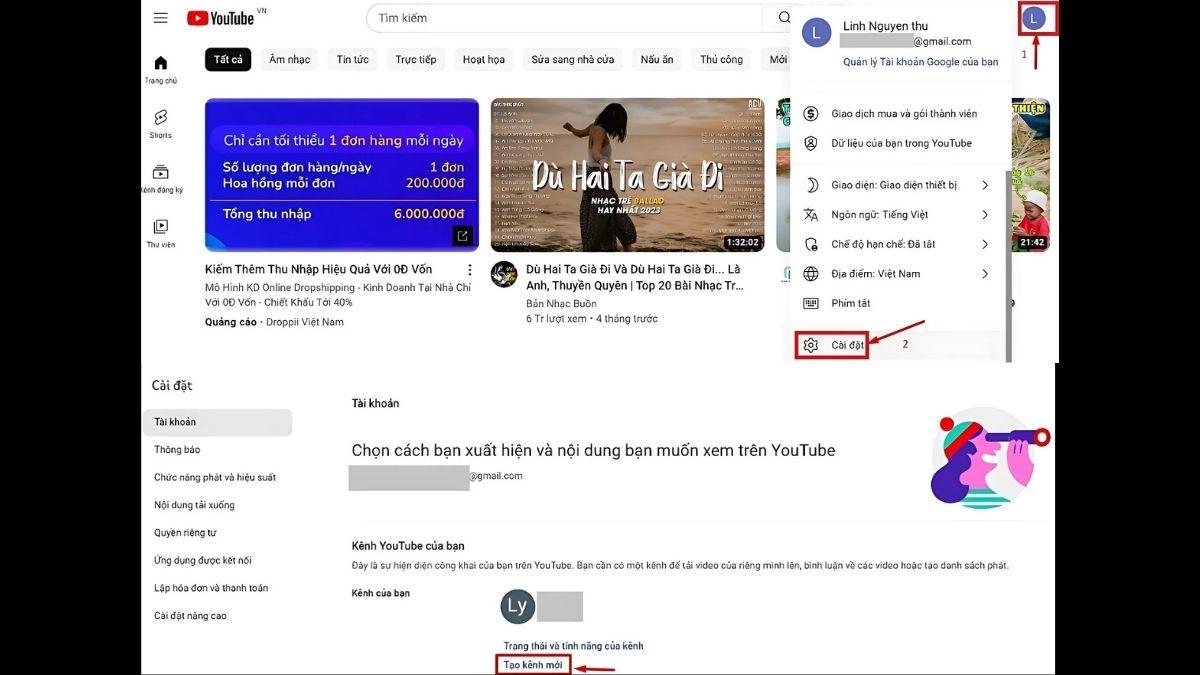Image resolution: width=1200 pixels, height=675 pixels.
Task: Select the Sửa sang nhà cửa chip
Action: point(573,60)
